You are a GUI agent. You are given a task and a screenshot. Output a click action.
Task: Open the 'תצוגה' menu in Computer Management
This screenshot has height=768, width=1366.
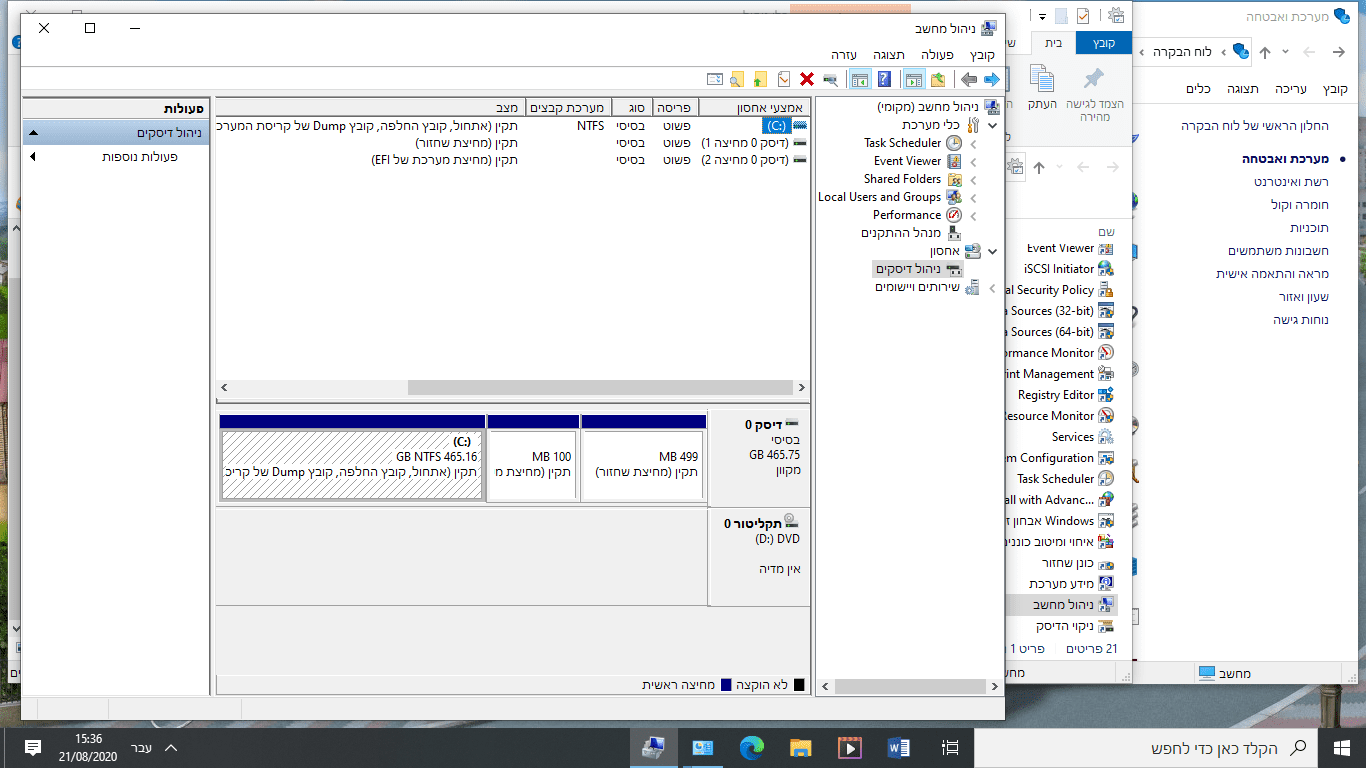click(x=888, y=55)
